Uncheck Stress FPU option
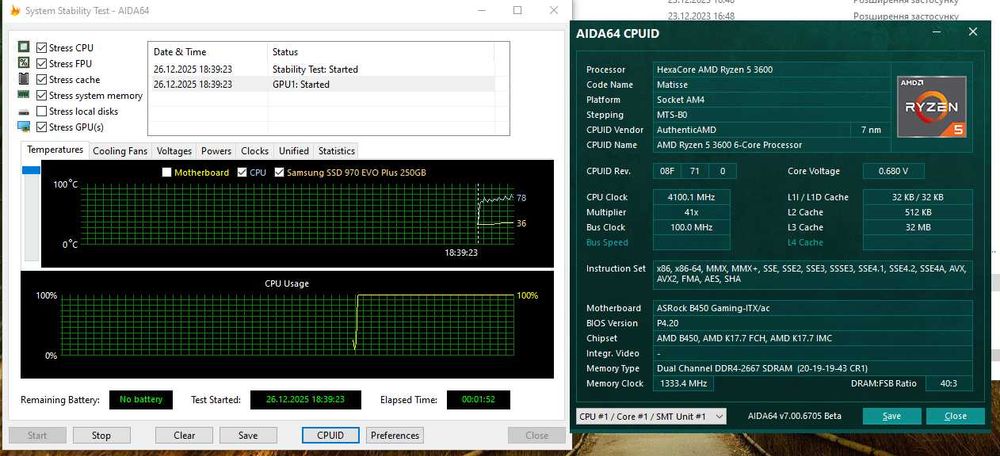Image resolution: width=1000 pixels, height=456 pixels. pos(41,64)
